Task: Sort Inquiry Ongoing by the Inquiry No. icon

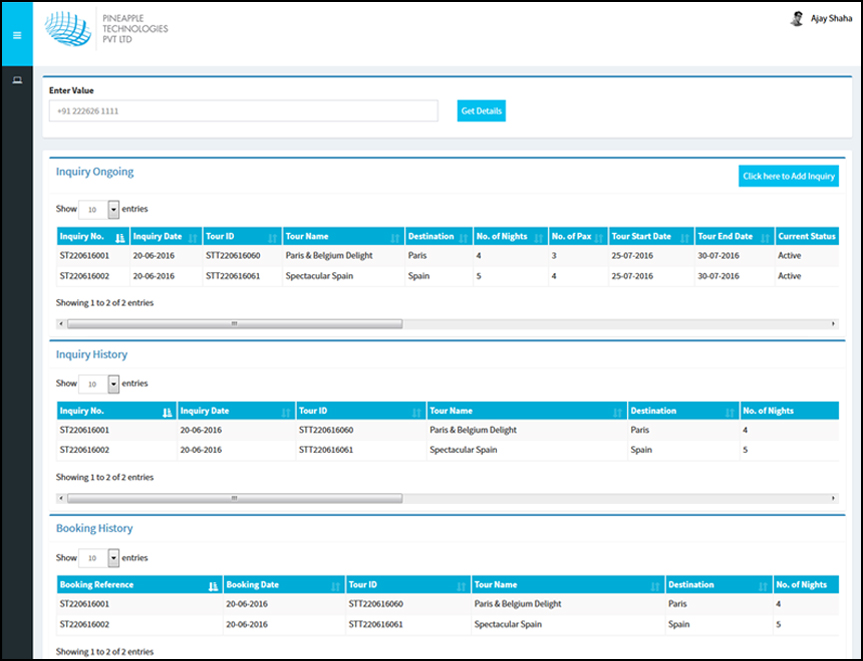Action: pyautogui.click(x=118, y=236)
